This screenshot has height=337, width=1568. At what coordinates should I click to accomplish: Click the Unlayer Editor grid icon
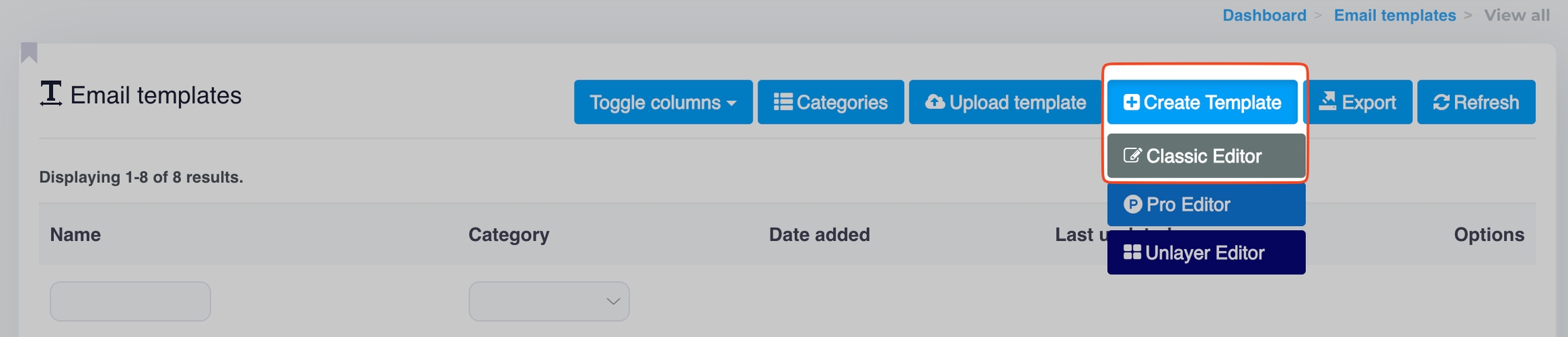tap(1132, 253)
